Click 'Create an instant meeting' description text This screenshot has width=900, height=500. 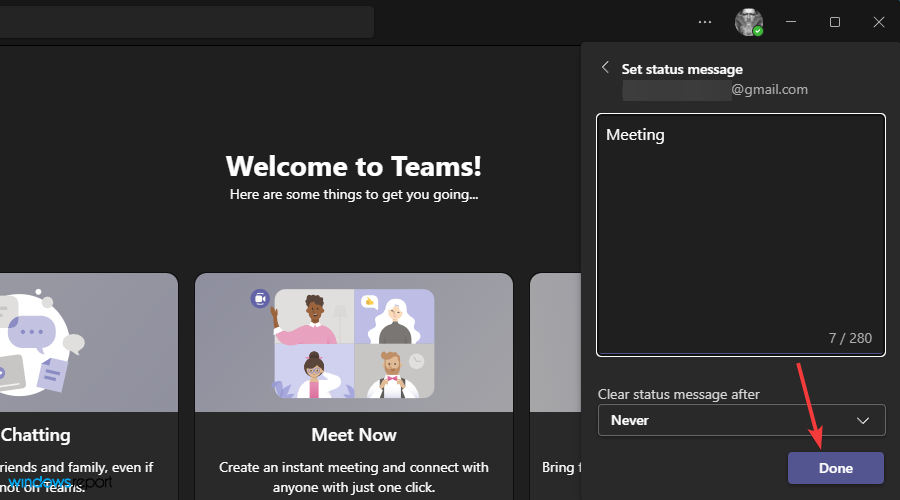tap(354, 477)
